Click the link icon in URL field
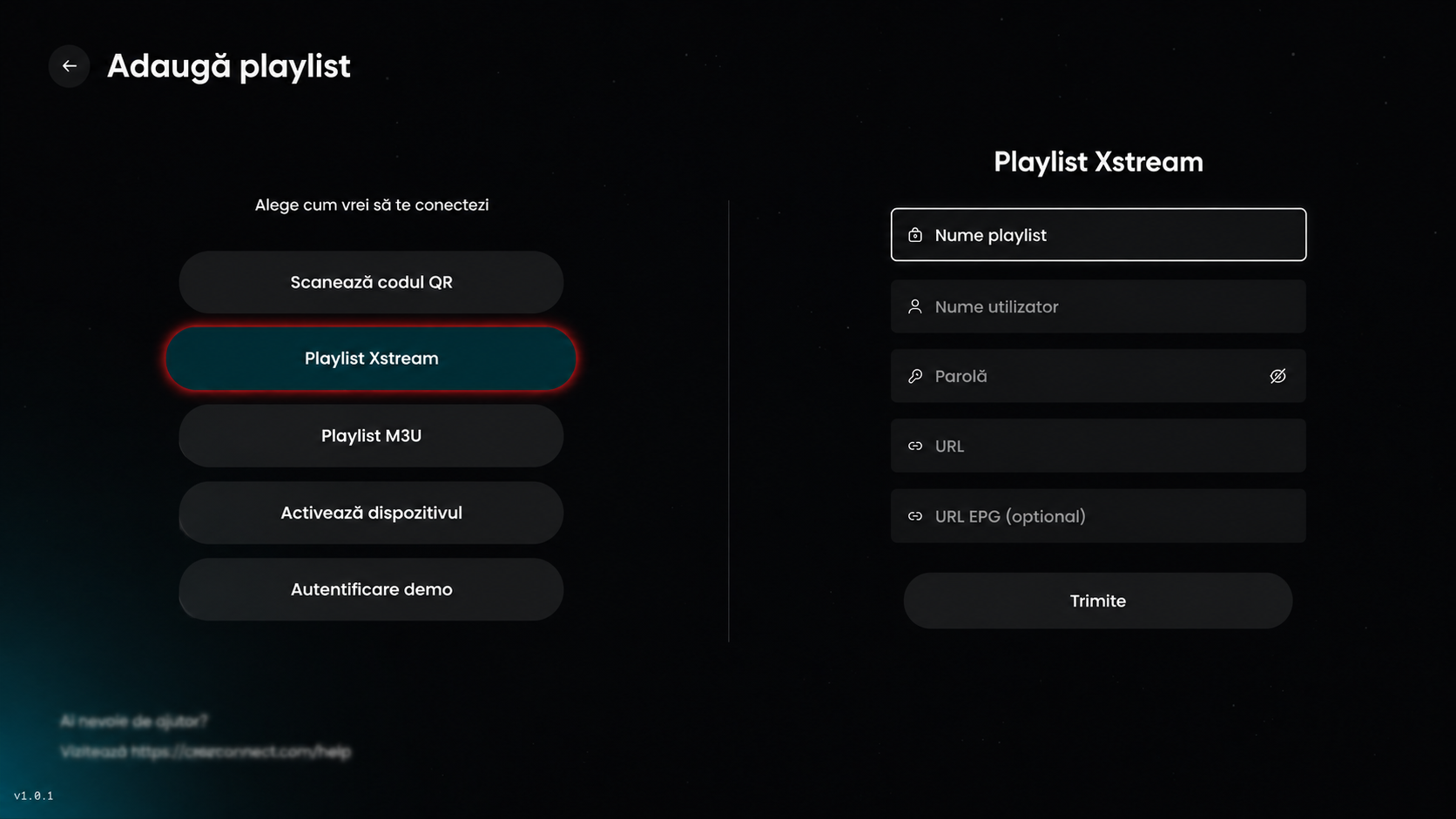Image resolution: width=1456 pixels, height=819 pixels. click(914, 446)
